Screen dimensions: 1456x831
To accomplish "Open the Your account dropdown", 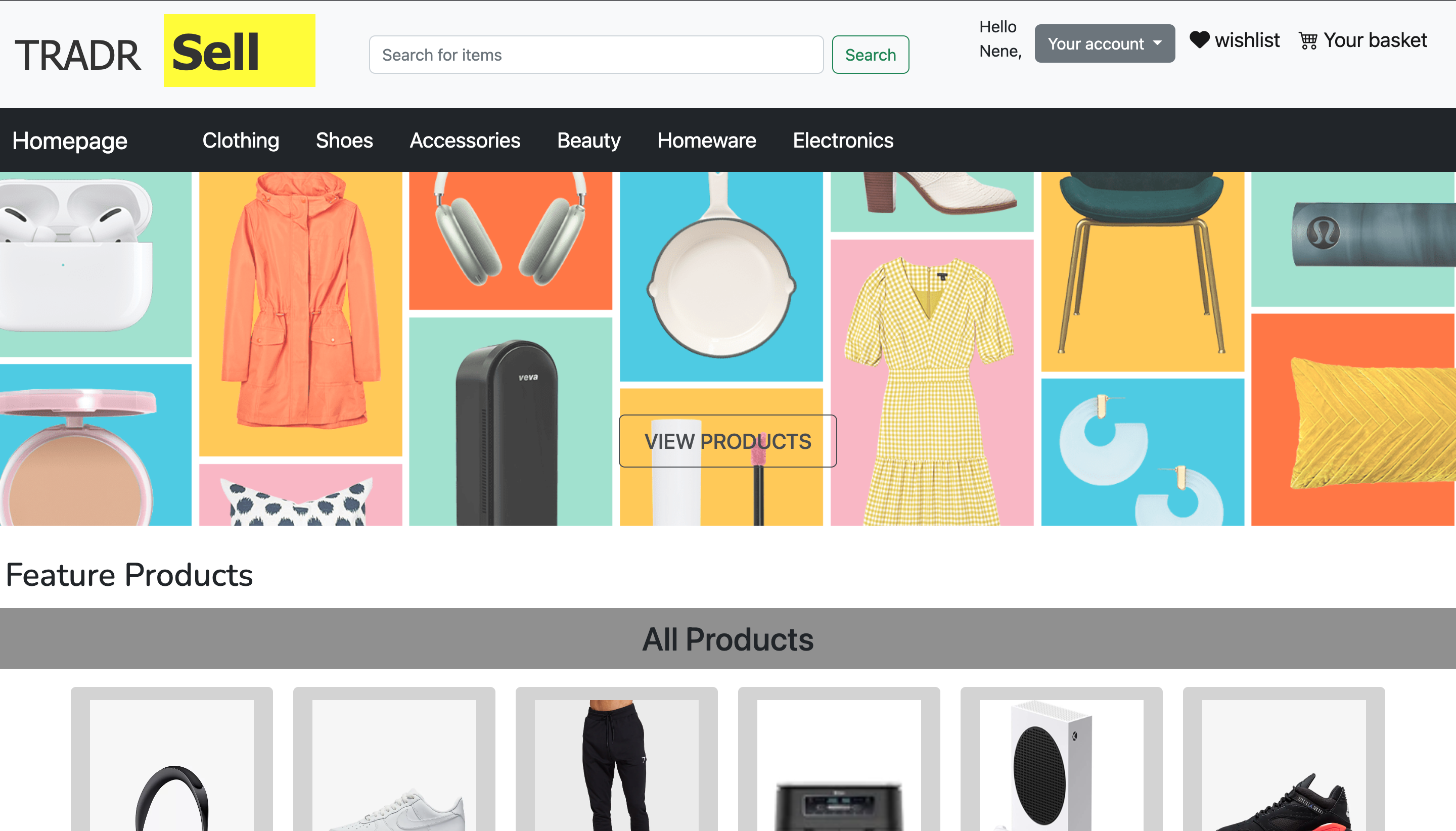I will (1104, 43).
